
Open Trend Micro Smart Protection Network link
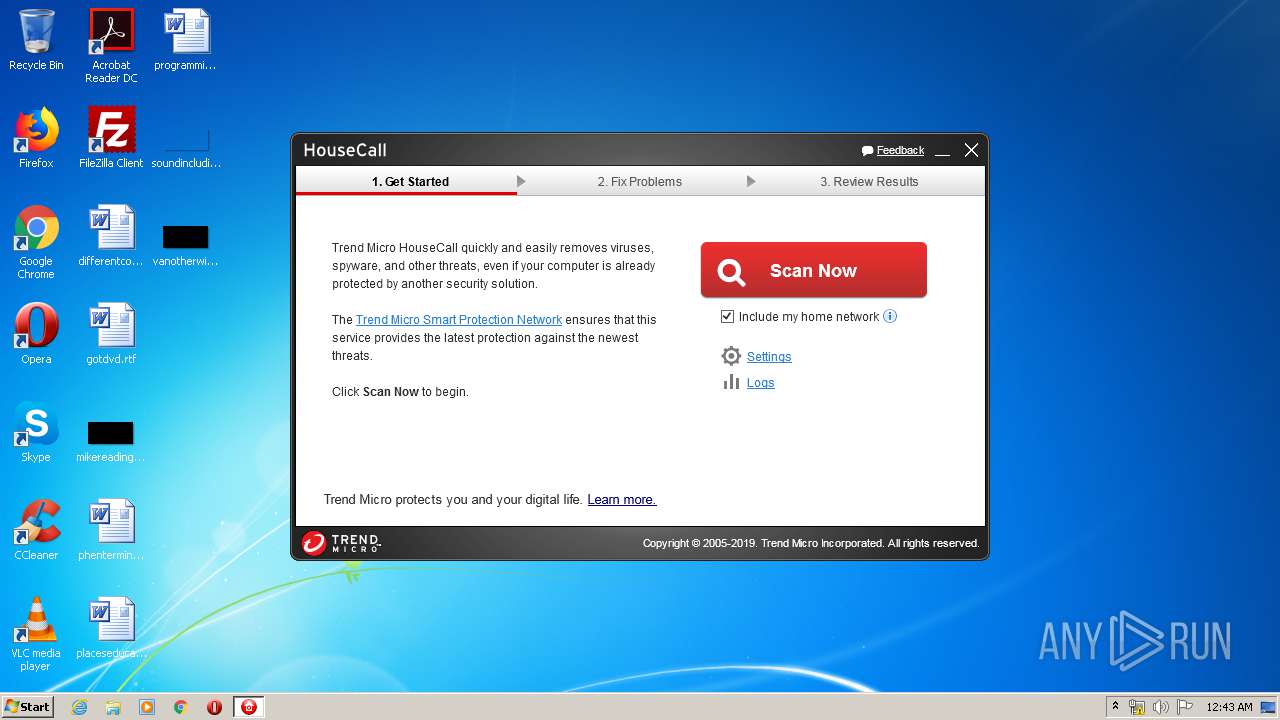[459, 320]
